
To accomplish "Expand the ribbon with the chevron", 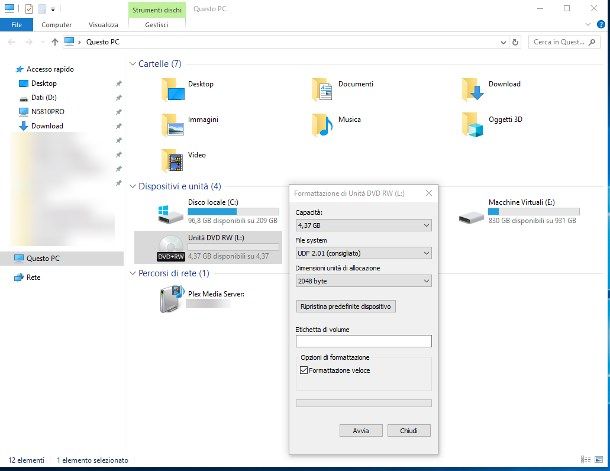I will [588, 24].
